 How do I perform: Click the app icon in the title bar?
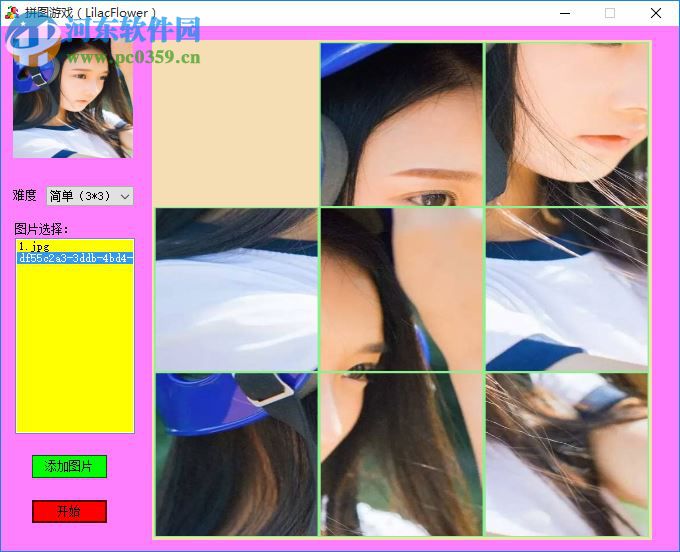pyautogui.click(x=12, y=13)
